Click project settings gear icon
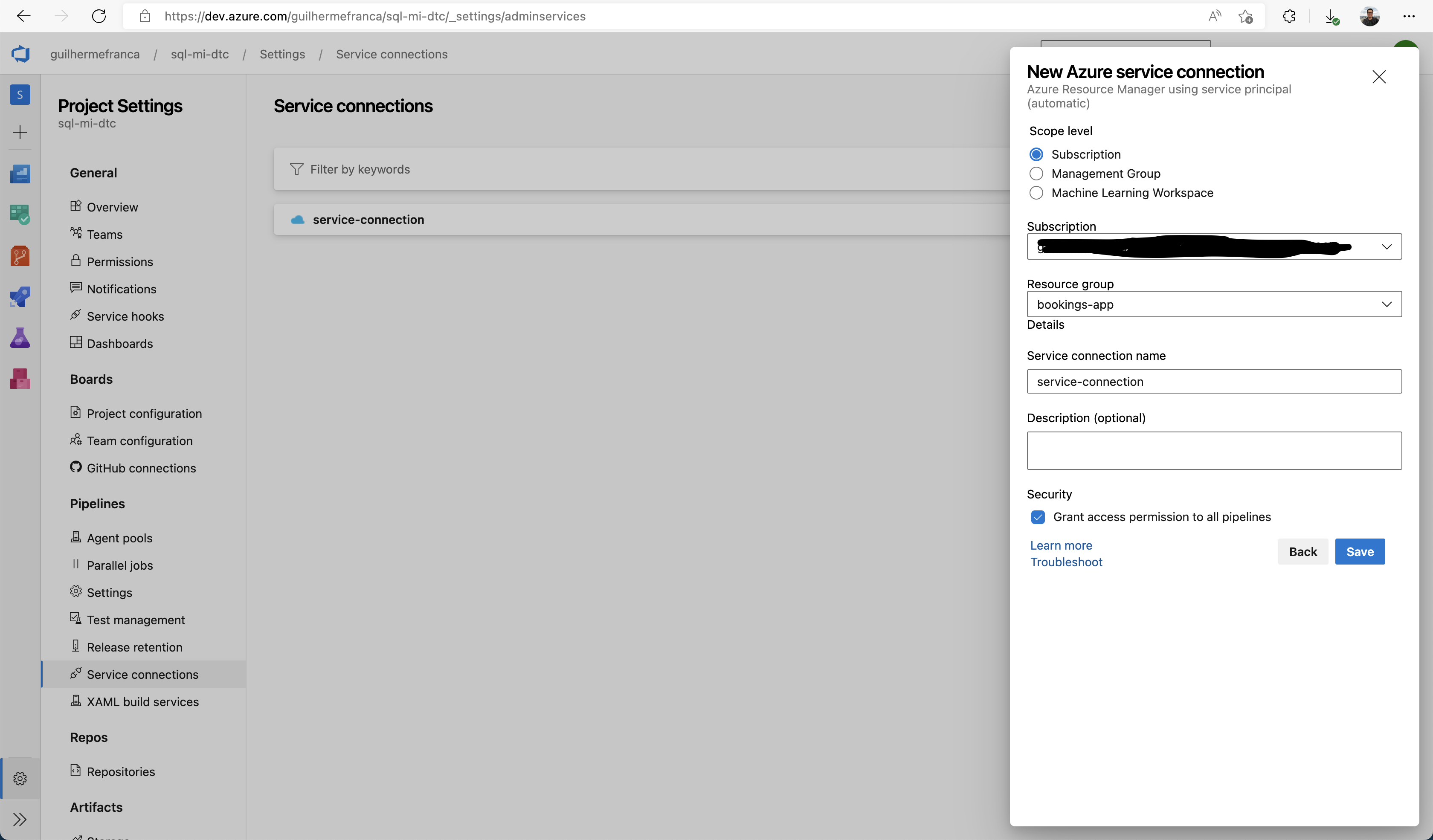Image resolution: width=1433 pixels, height=840 pixels. click(20, 778)
